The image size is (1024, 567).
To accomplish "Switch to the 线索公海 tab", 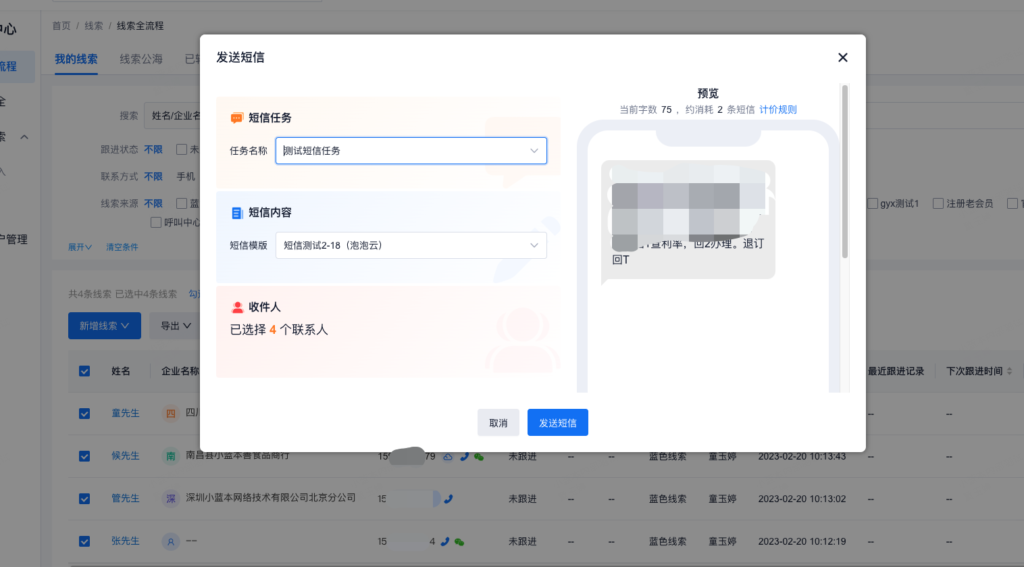I will click(x=141, y=59).
